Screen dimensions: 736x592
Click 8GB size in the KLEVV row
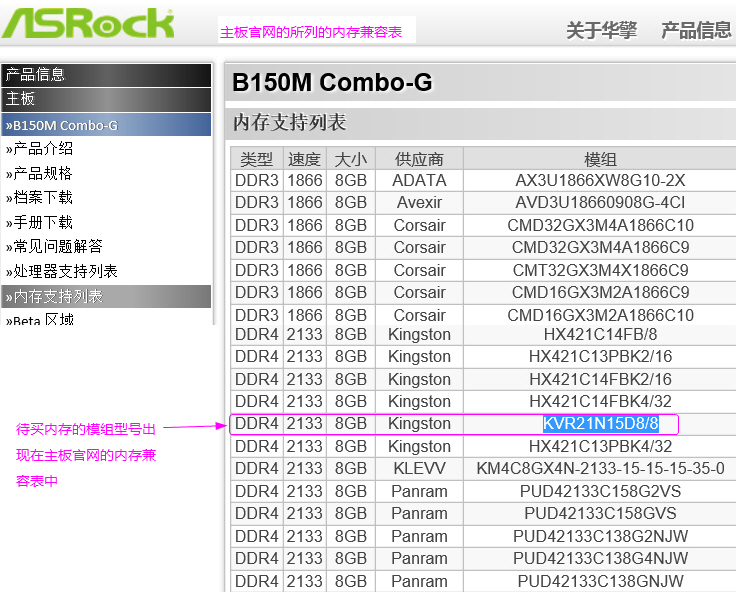(x=351, y=469)
